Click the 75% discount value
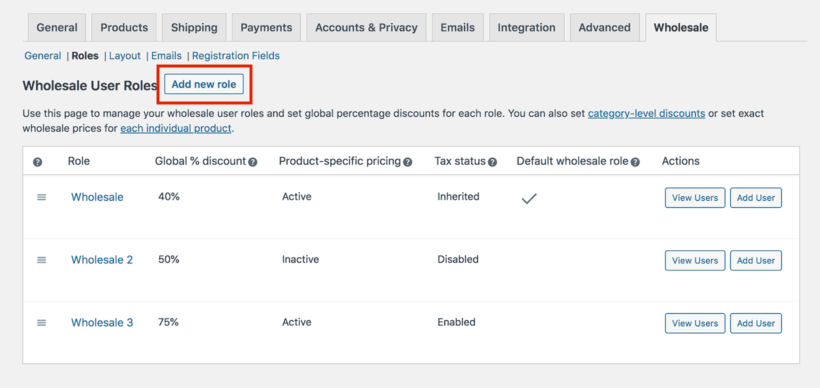The height and width of the screenshot is (388, 820). click(168, 322)
